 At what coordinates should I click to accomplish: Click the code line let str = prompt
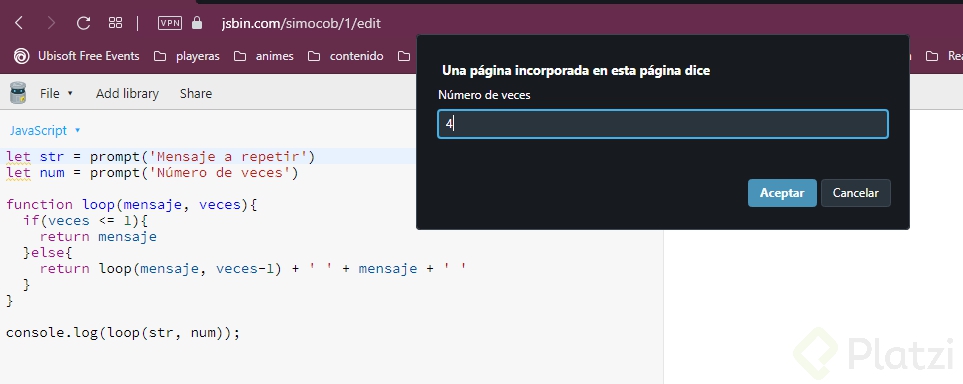tap(160, 157)
